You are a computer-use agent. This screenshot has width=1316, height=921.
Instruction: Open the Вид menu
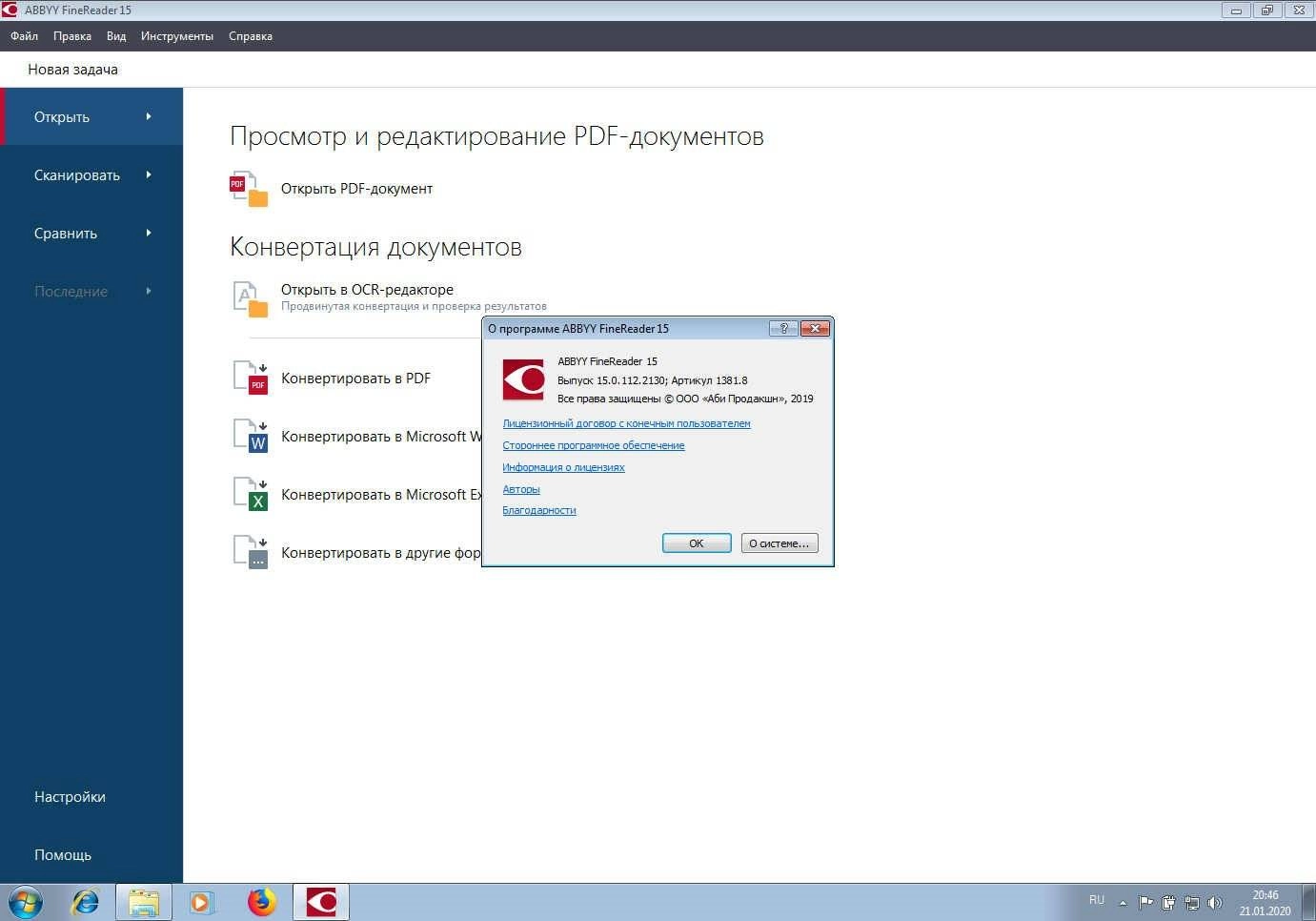116,36
